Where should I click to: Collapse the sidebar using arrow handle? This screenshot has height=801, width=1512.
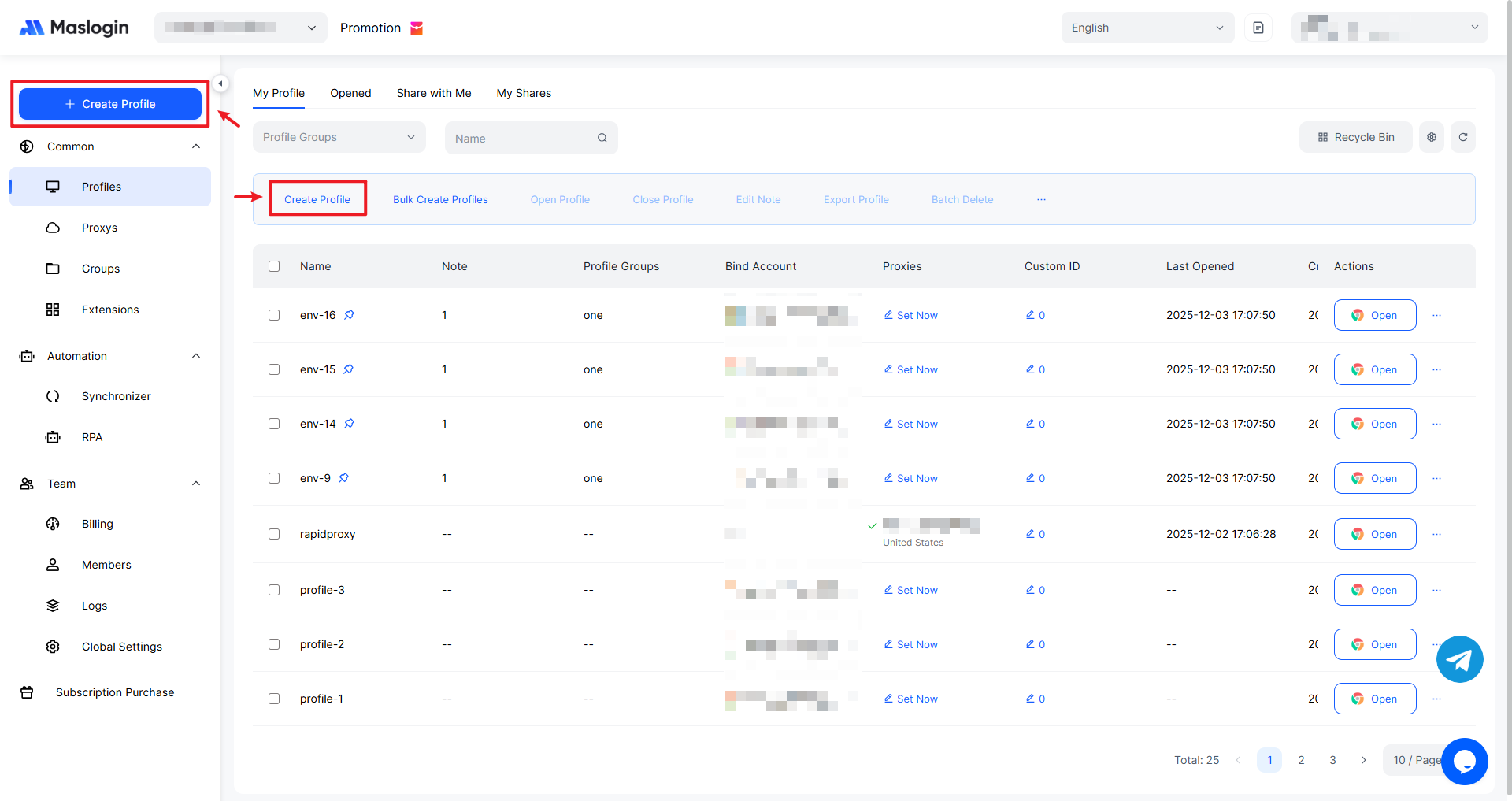pyautogui.click(x=220, y=83)
